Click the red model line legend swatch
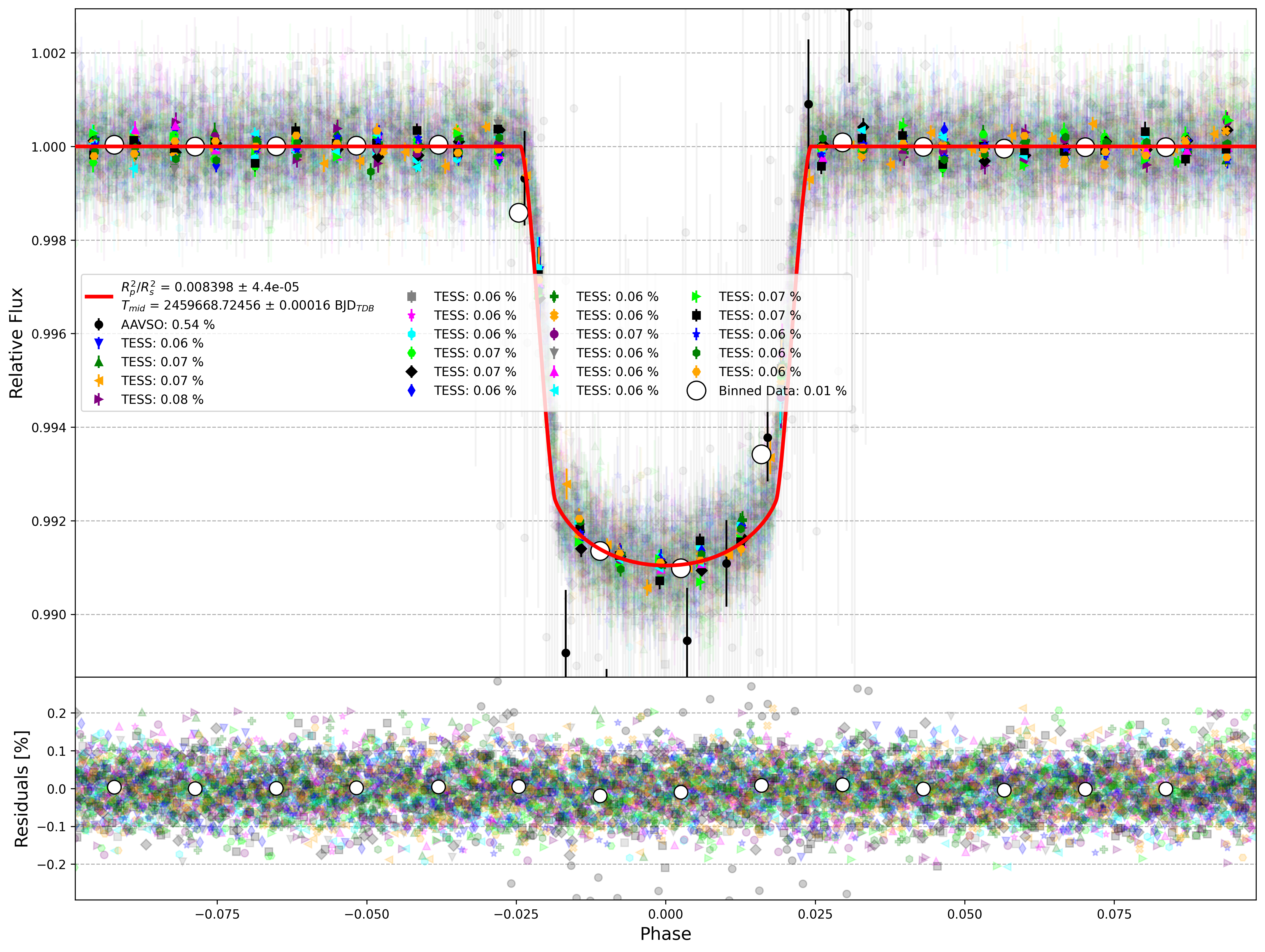The image size is (1265, 952). click(x=99, y=296)
